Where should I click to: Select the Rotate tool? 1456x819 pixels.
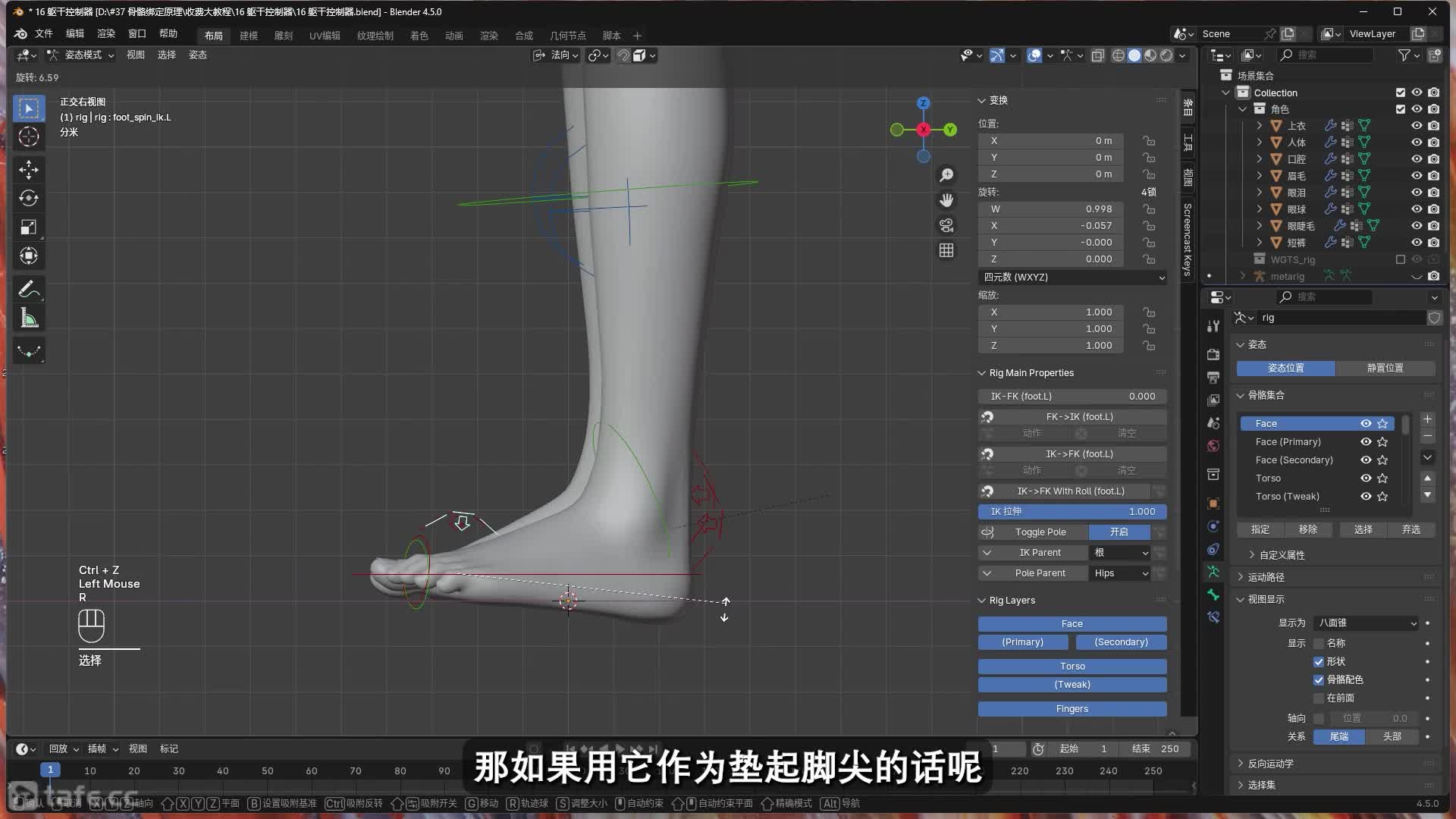point(29,199)
